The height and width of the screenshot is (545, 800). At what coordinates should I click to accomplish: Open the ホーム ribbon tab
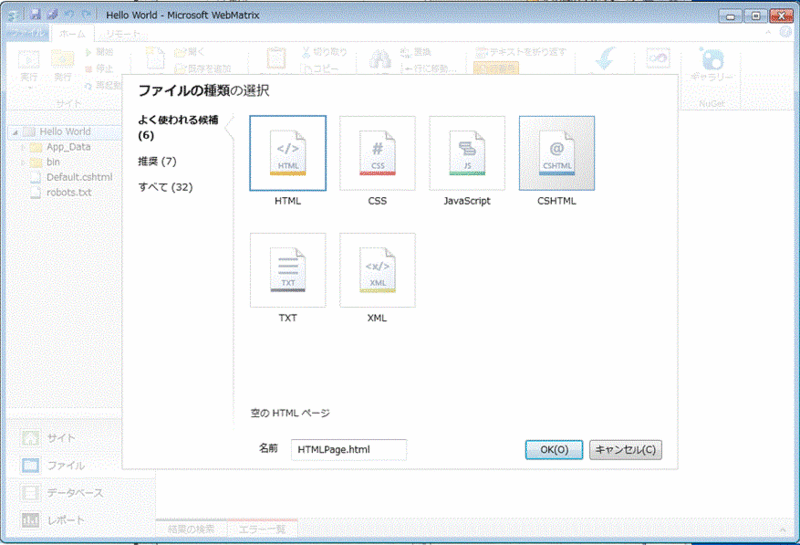[x=72, y=34]
